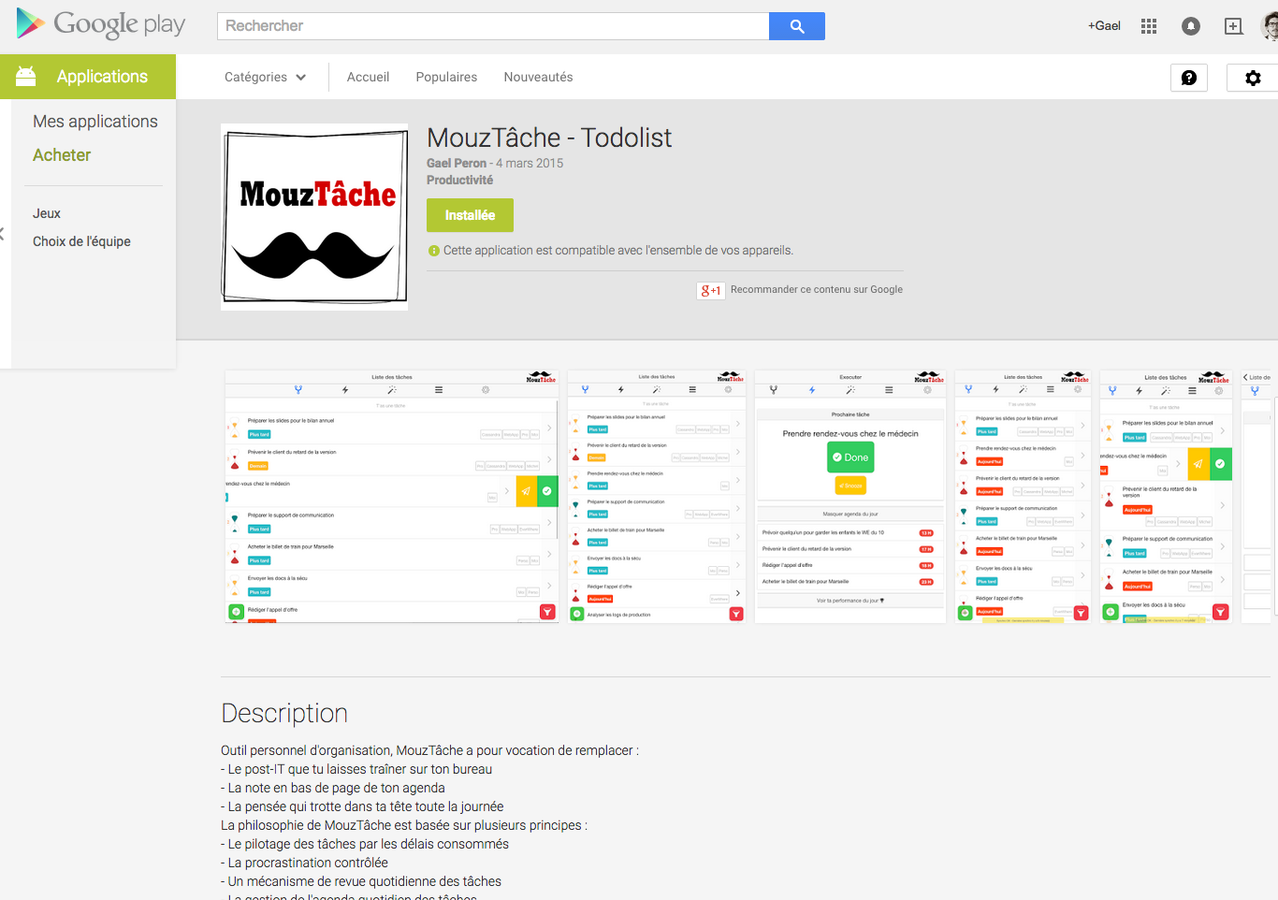Open the Google apps grid icon
This screenshot has height=900, width=1278.
[x=1148, y=26]
